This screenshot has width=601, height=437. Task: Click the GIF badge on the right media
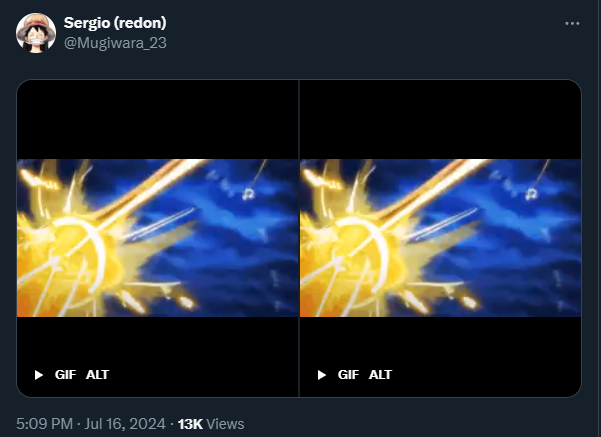(348, 375)
